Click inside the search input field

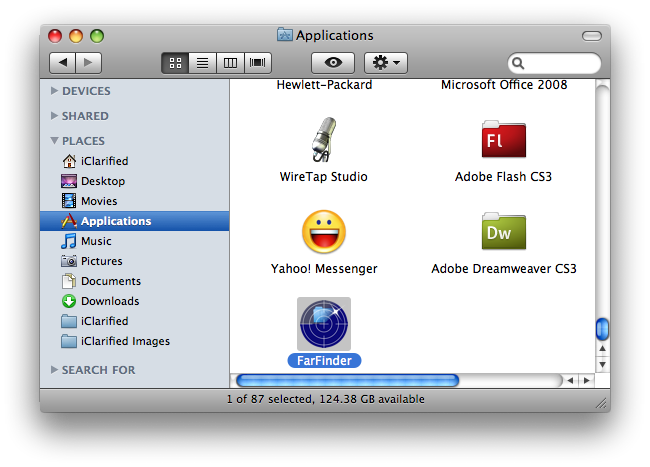coord(554,63)
